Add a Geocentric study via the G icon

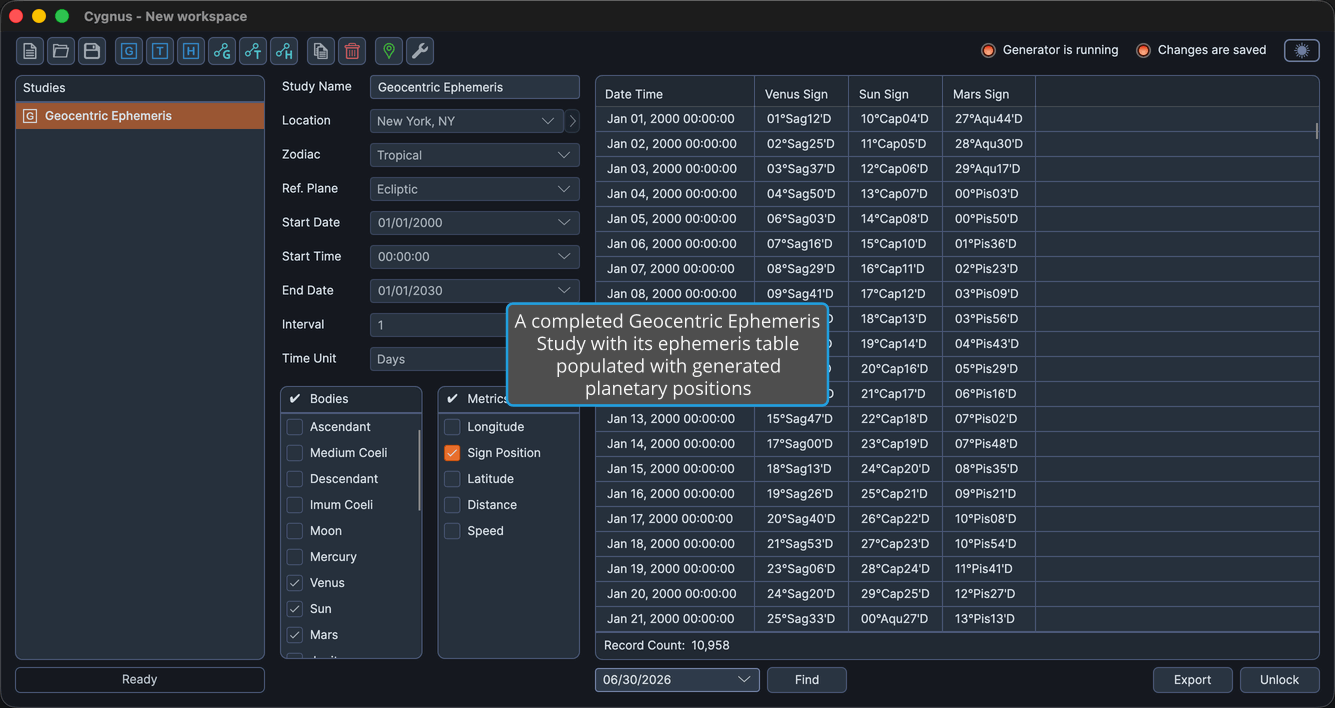point(129,51)
